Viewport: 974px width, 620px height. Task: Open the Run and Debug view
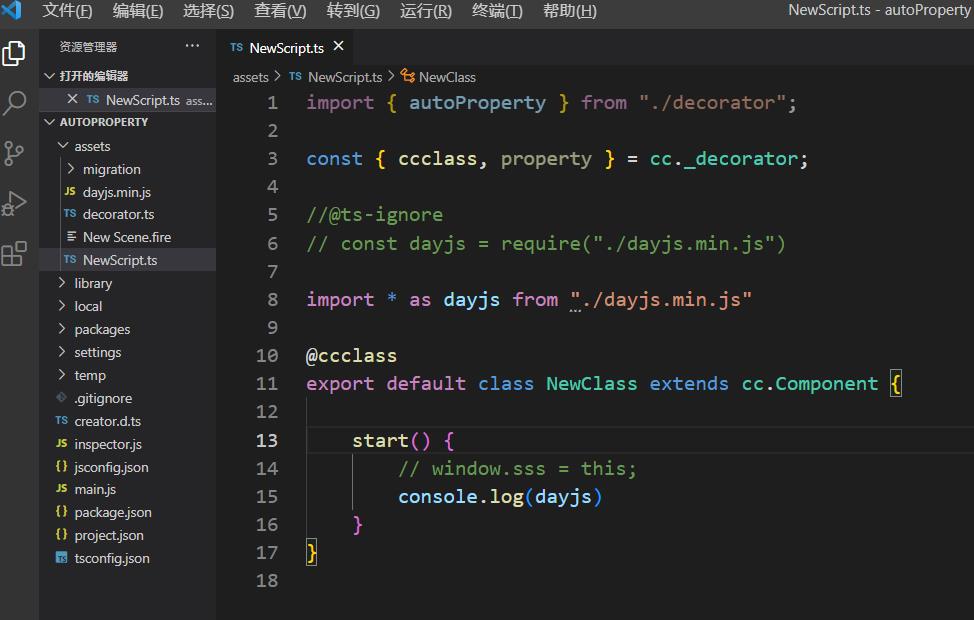tap(14, 203)
